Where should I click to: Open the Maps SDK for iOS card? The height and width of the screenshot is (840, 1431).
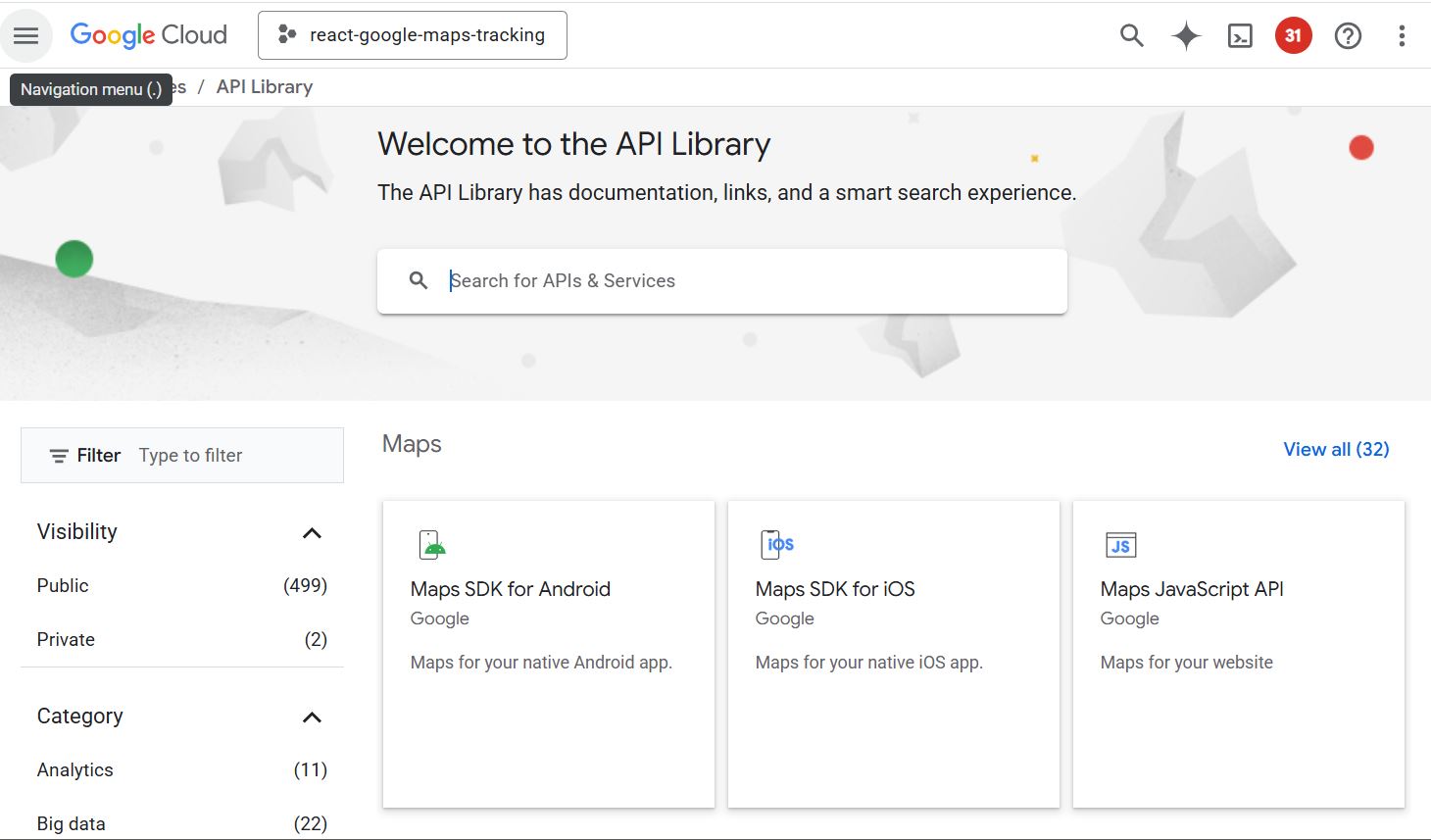(893, 654)
